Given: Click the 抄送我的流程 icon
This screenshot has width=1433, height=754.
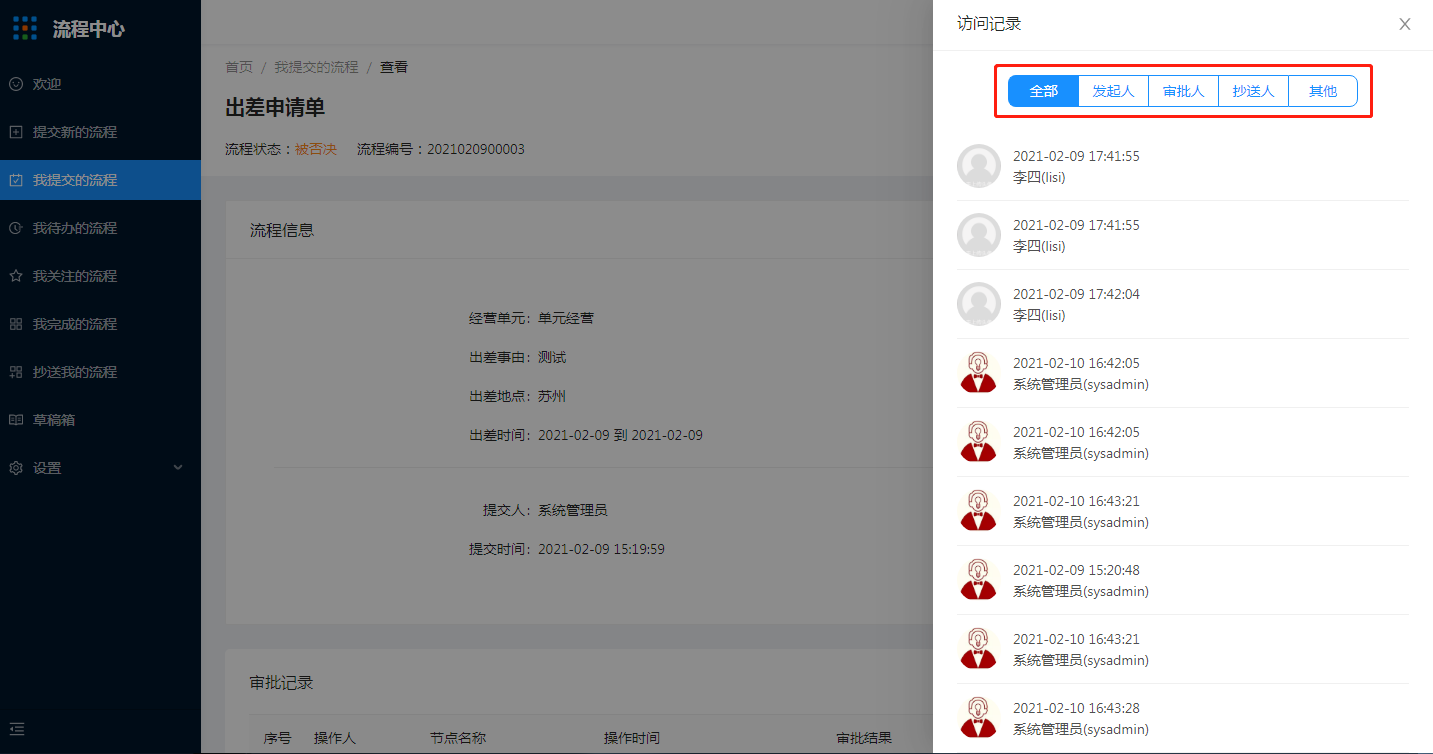Looking at the screenshot, I should [x=16, y=372].
